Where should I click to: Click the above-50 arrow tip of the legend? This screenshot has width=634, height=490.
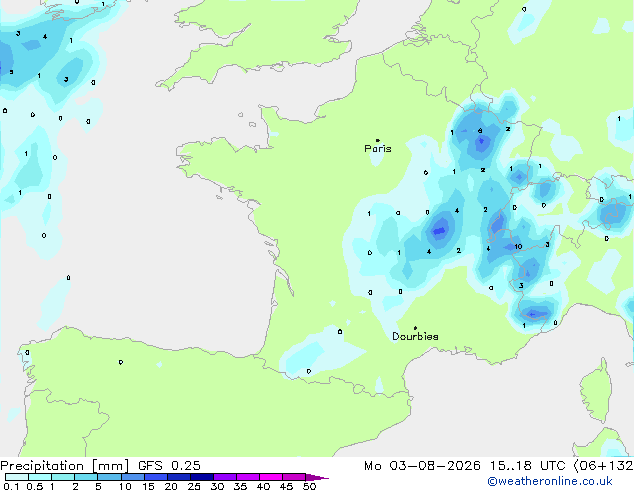click(318, 477)
